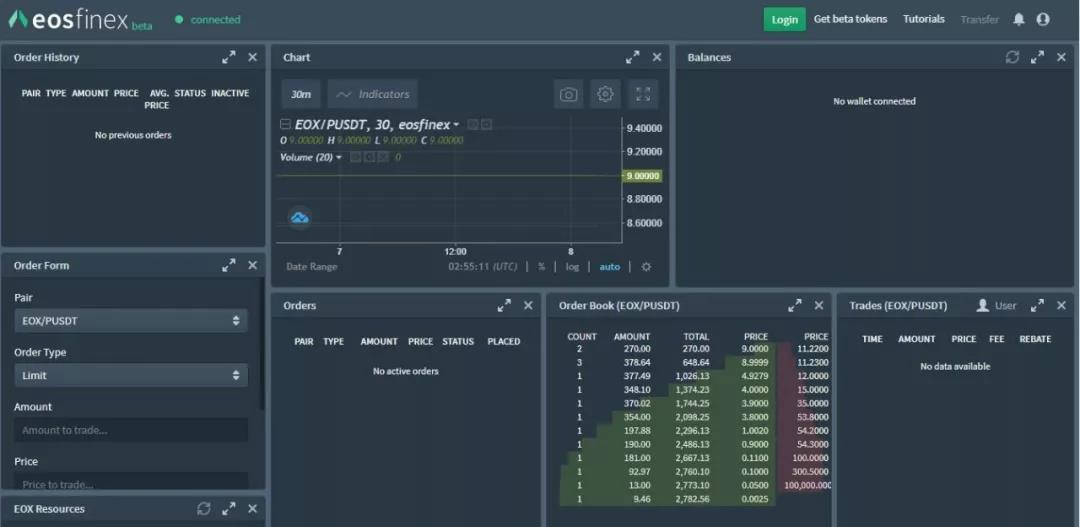1080x527 pixels.
Task: Click the 300.5000 ask price
Action: point(811,472)
